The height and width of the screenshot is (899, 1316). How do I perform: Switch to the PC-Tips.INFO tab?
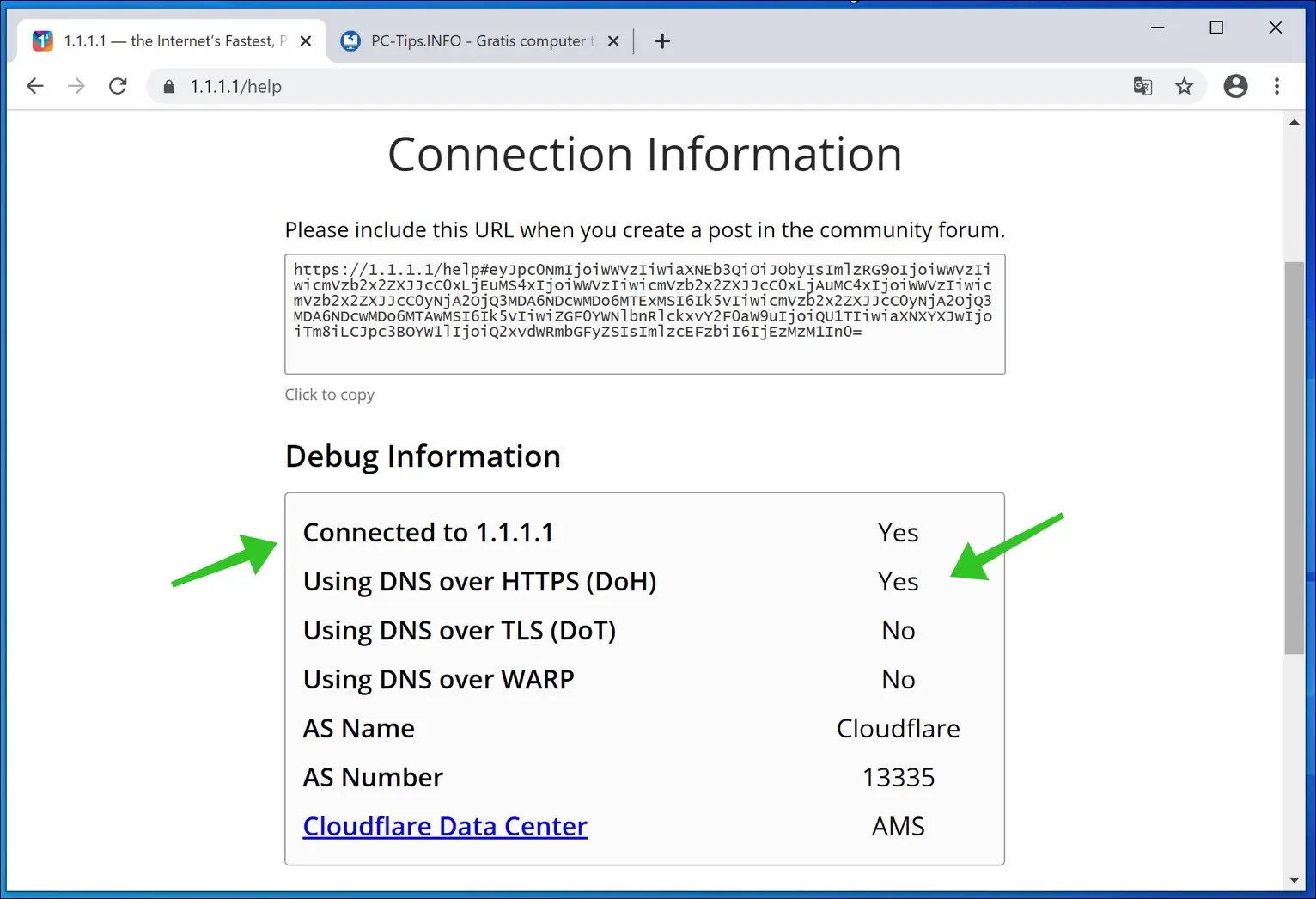[479, 41]
